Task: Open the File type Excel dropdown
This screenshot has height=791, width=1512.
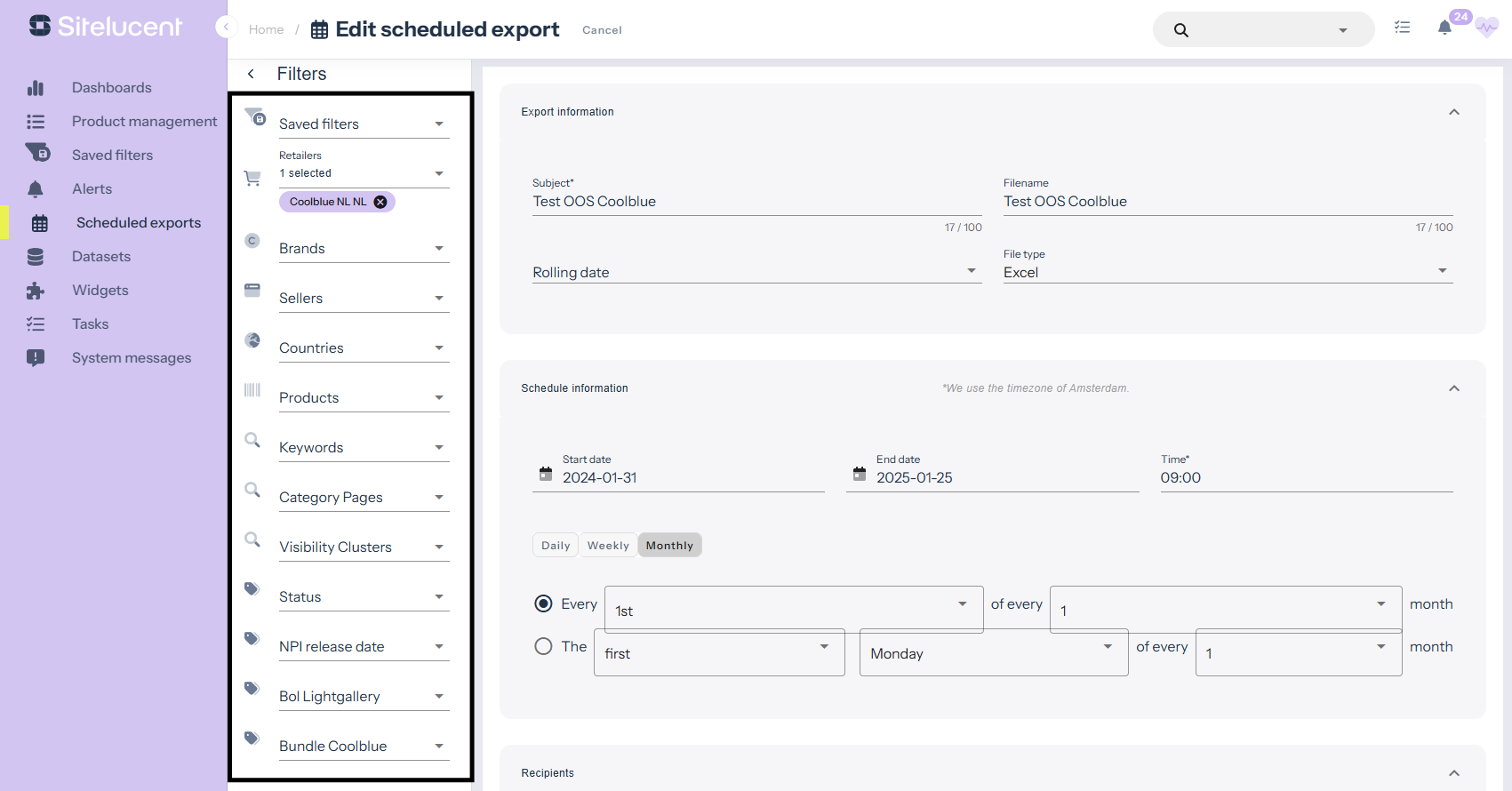Action: pos(1227,272)
